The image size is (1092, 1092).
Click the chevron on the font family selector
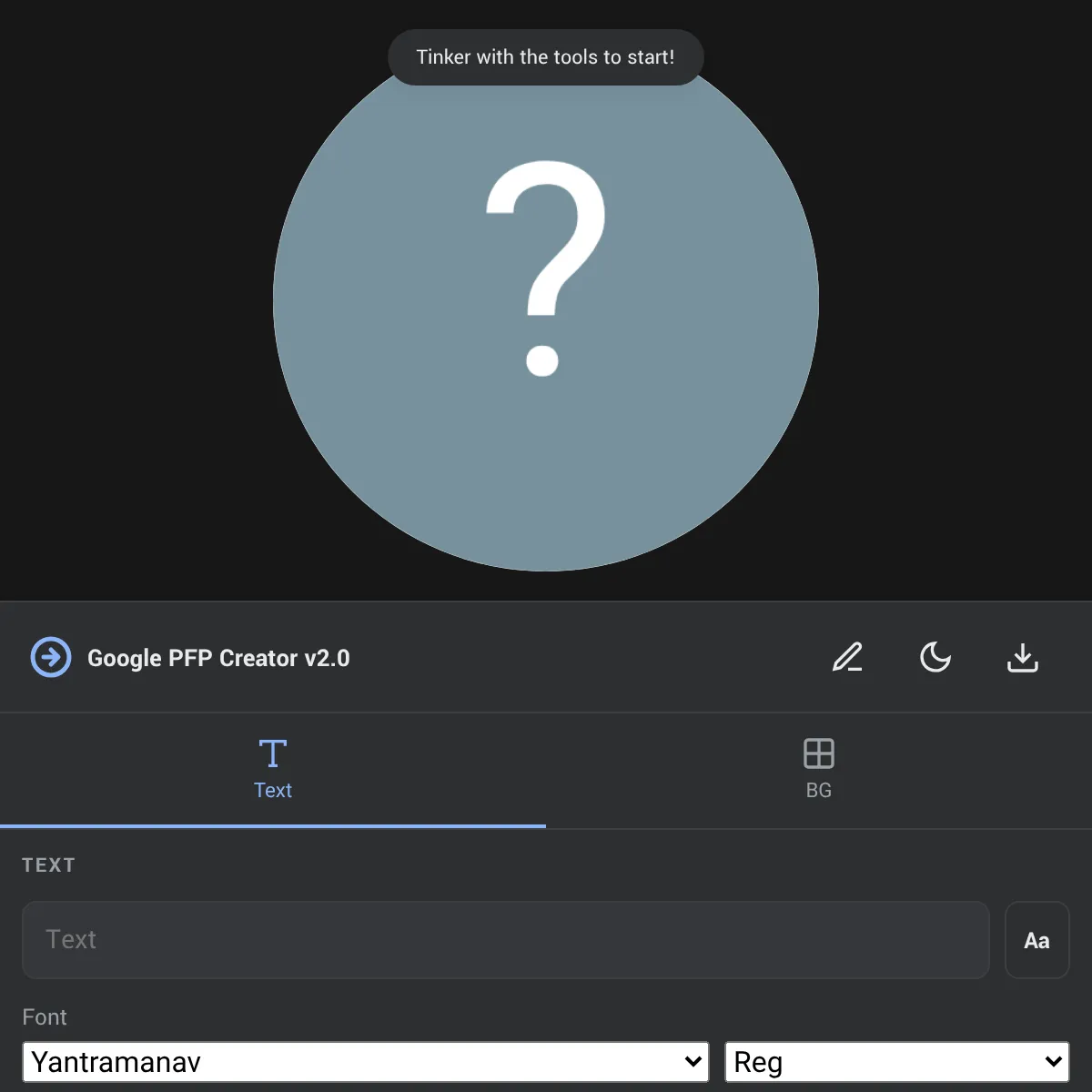(693, 1061)
